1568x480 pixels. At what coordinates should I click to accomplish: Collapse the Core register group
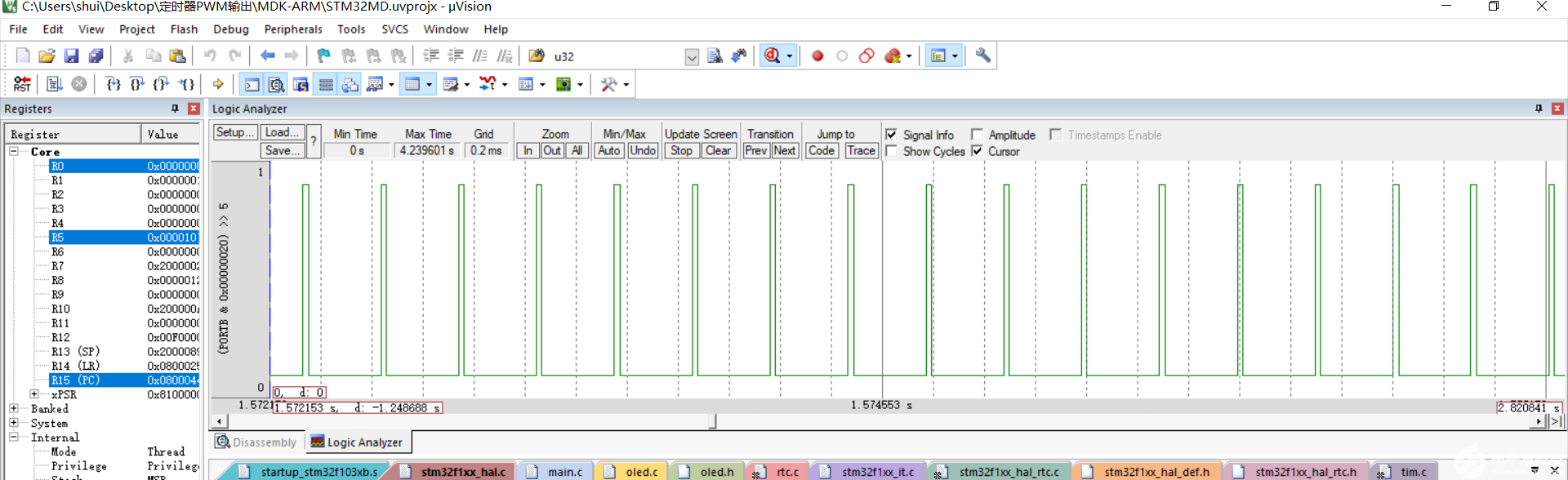pyautogui.click(x=14, y=152)
